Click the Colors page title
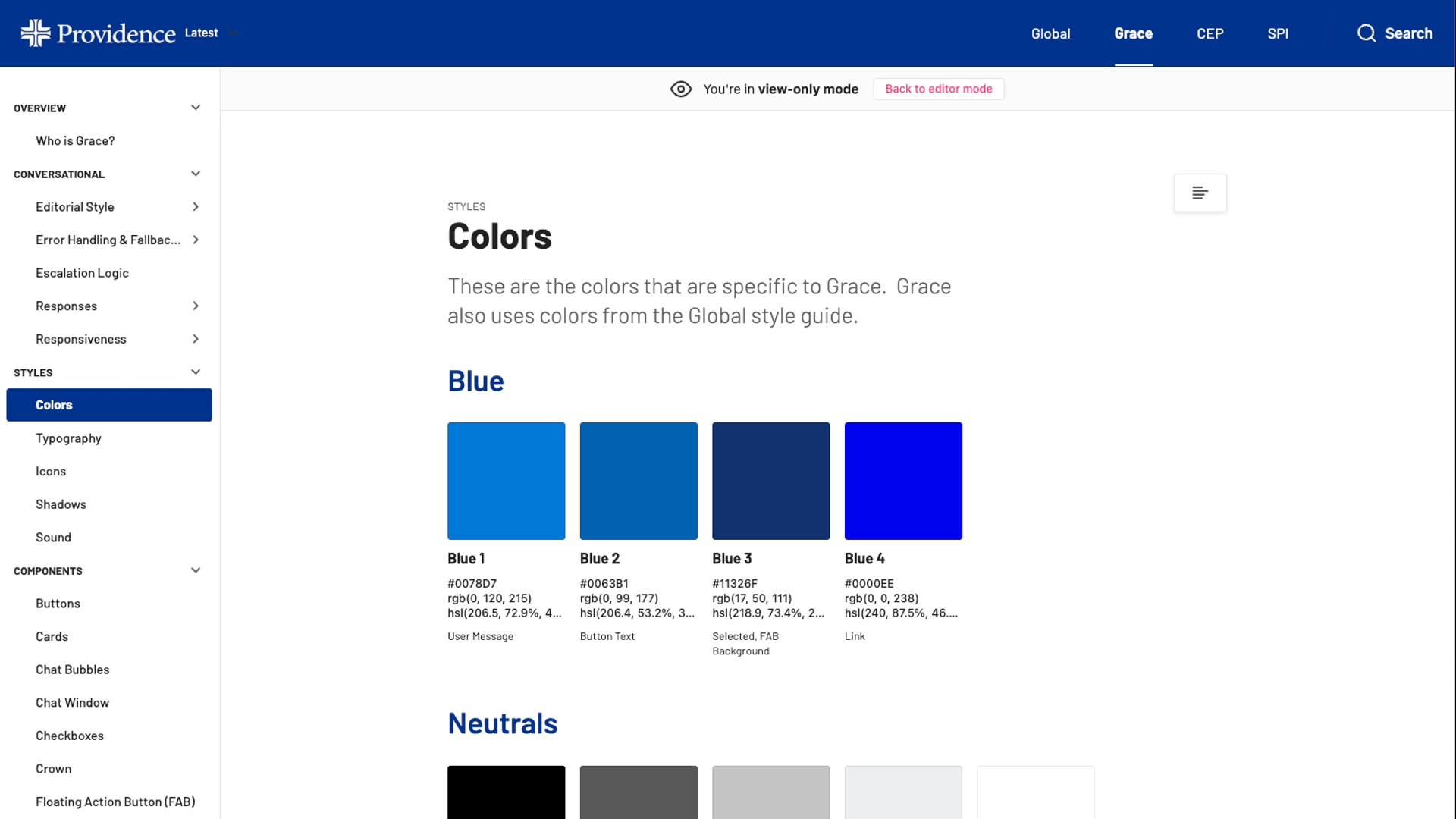This screenshot has width=1456, height=819. [x=499, y=237]
